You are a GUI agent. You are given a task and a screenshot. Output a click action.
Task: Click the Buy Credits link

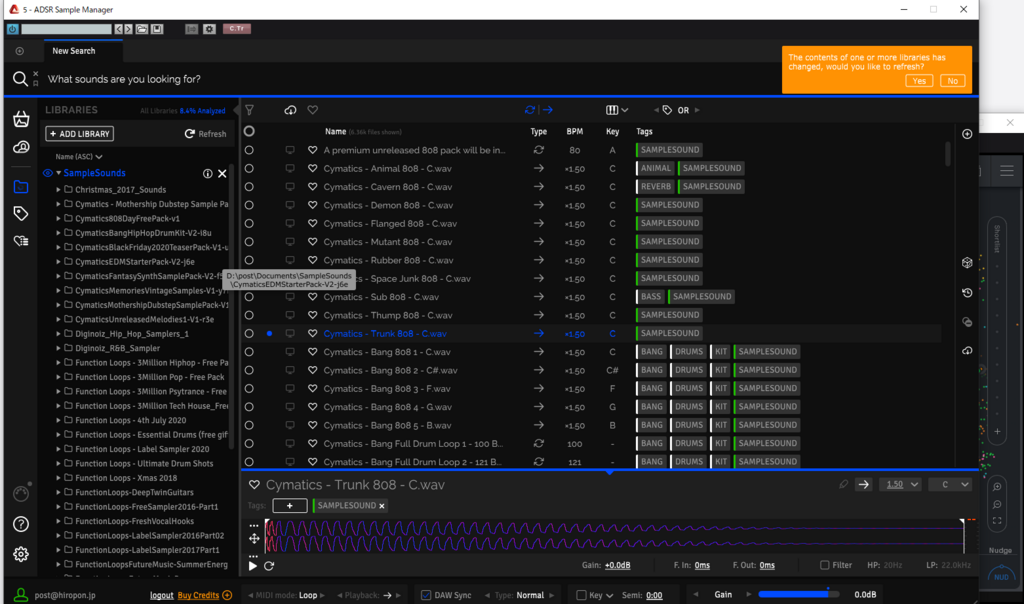click(198, 596)
